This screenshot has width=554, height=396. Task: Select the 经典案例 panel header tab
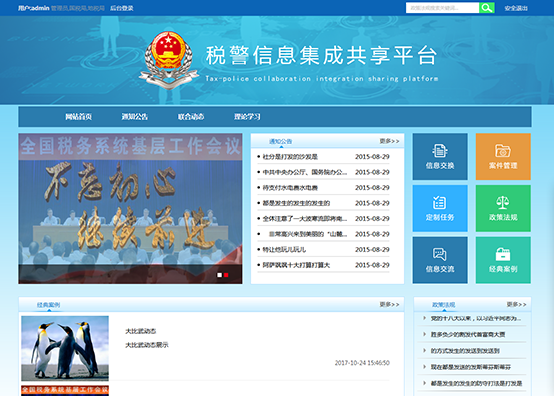[x=48, y=305]
